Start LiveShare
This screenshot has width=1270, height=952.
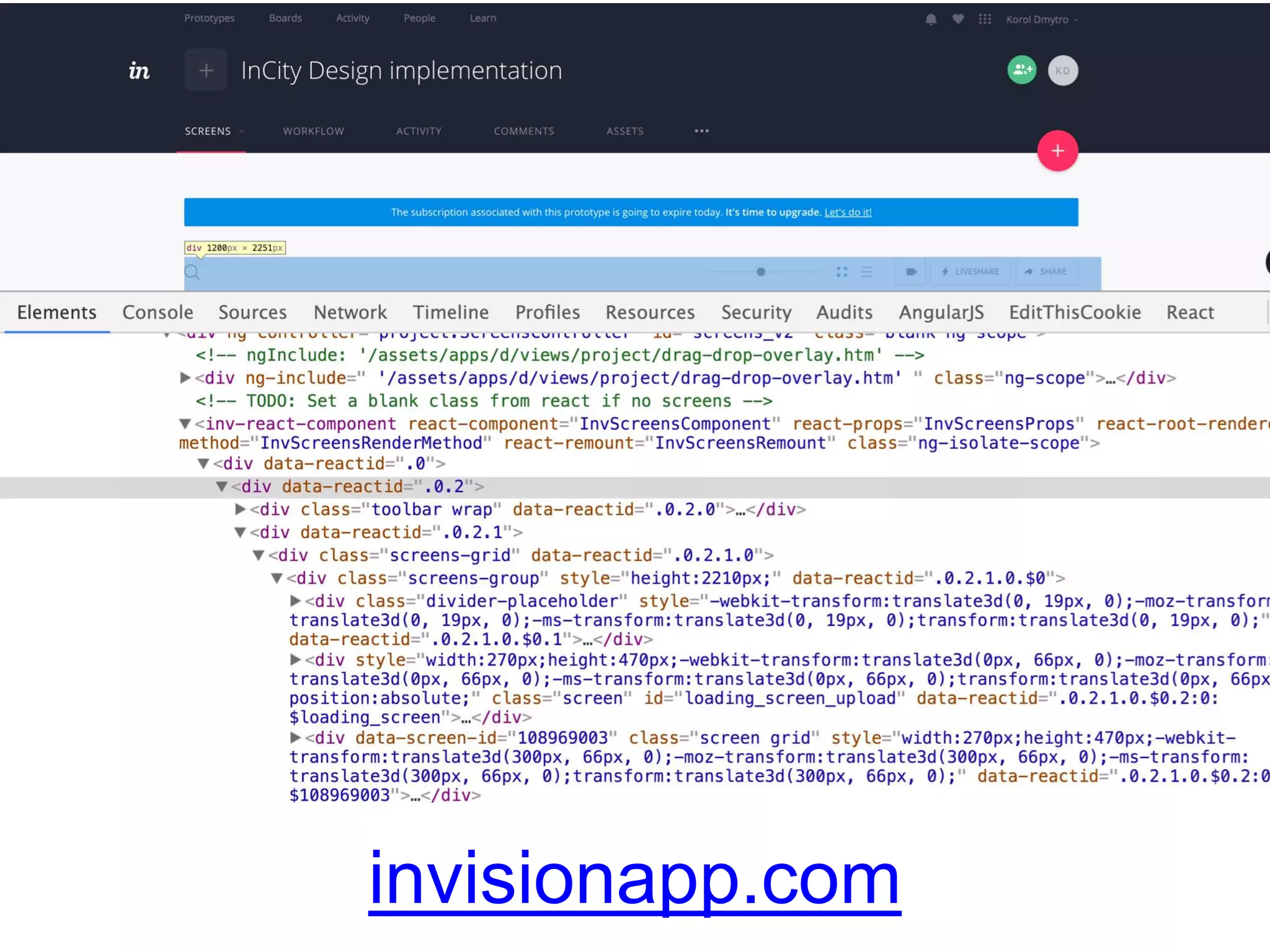970,271
